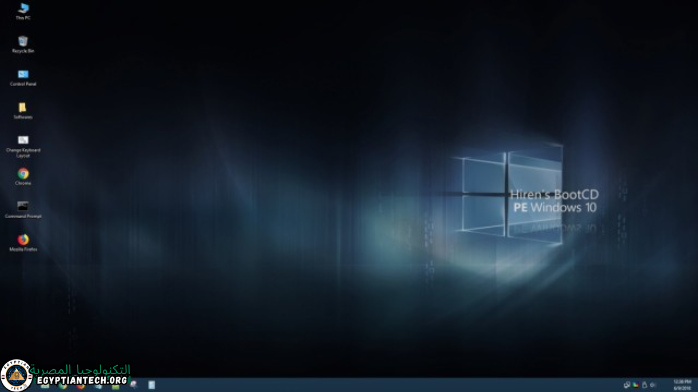698x392 pixels.
Task: Click the EgyptianTech.org circular logo
Action: click(16, 376)
